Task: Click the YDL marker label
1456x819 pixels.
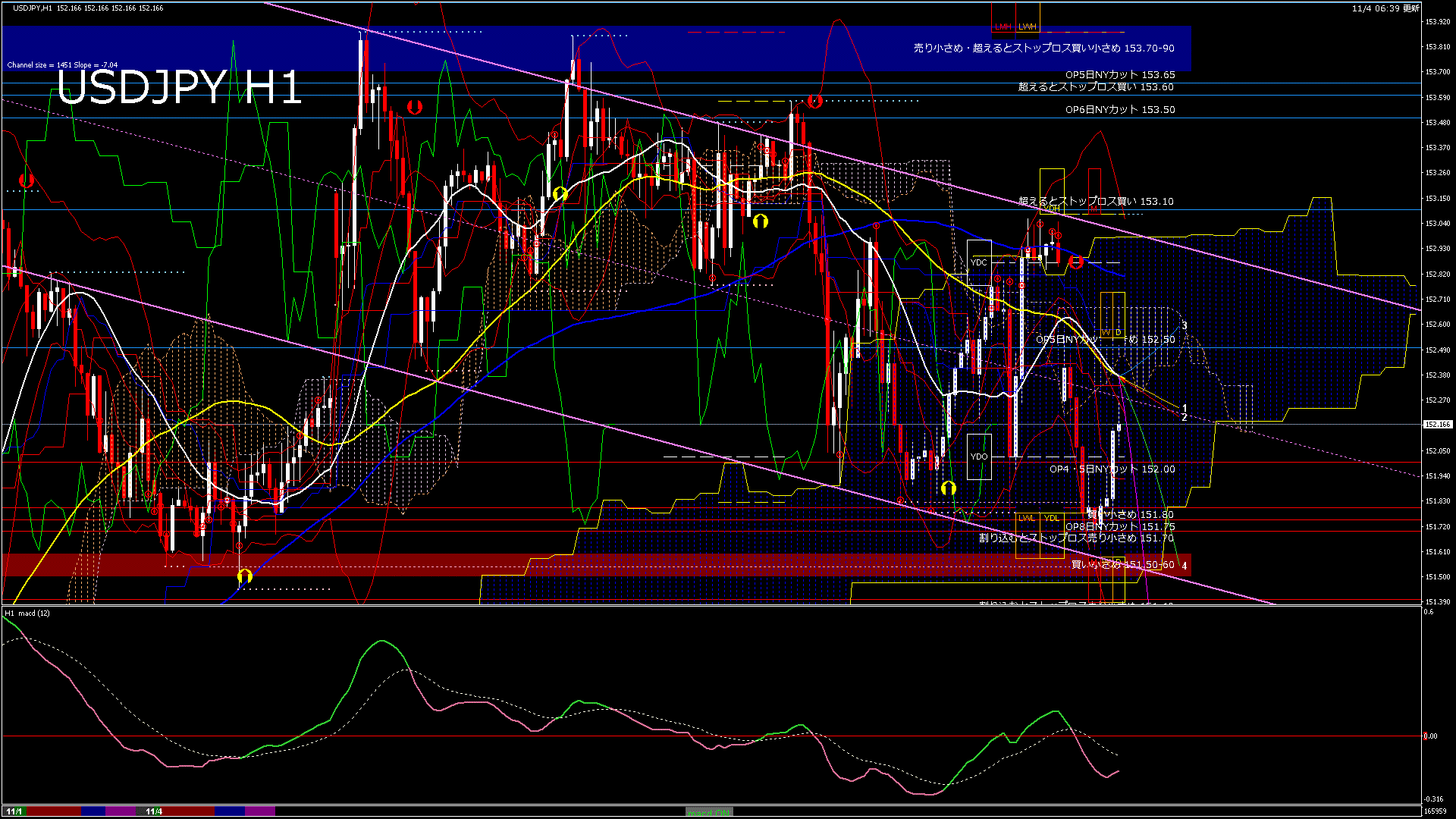Action: [x=1051, y=518]
